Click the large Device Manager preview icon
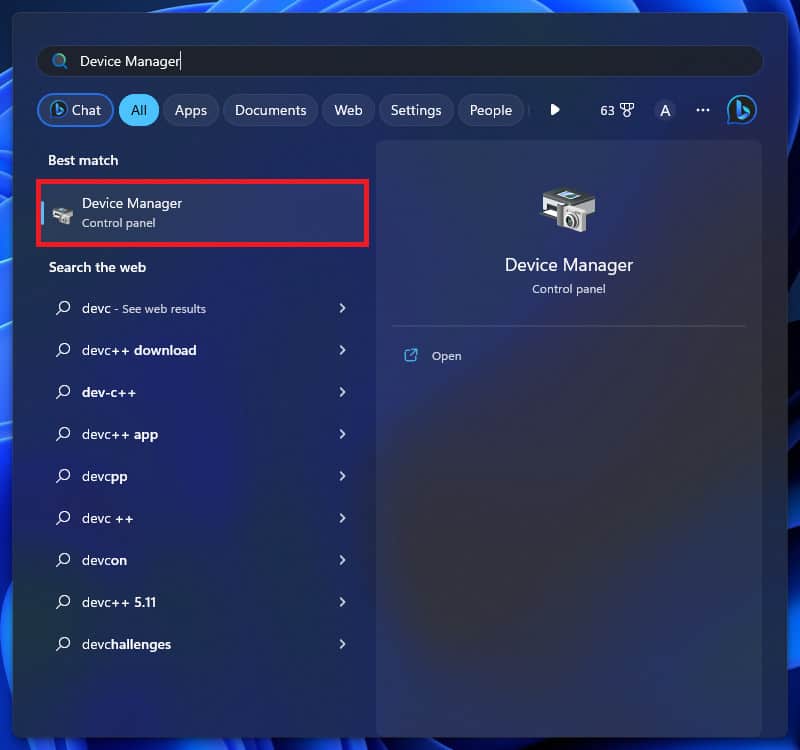This screenshot has height=750, width=800. (x=568, y=209)
